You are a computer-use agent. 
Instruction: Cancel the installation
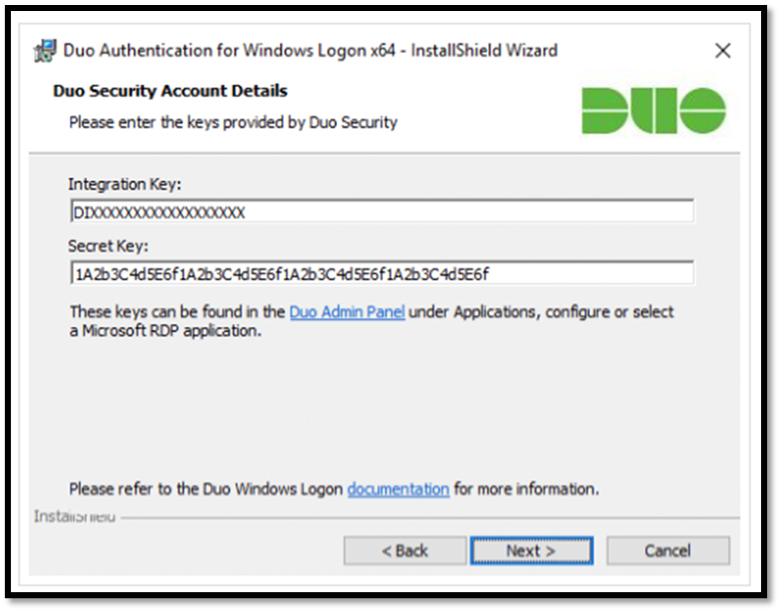pos(668,550)
